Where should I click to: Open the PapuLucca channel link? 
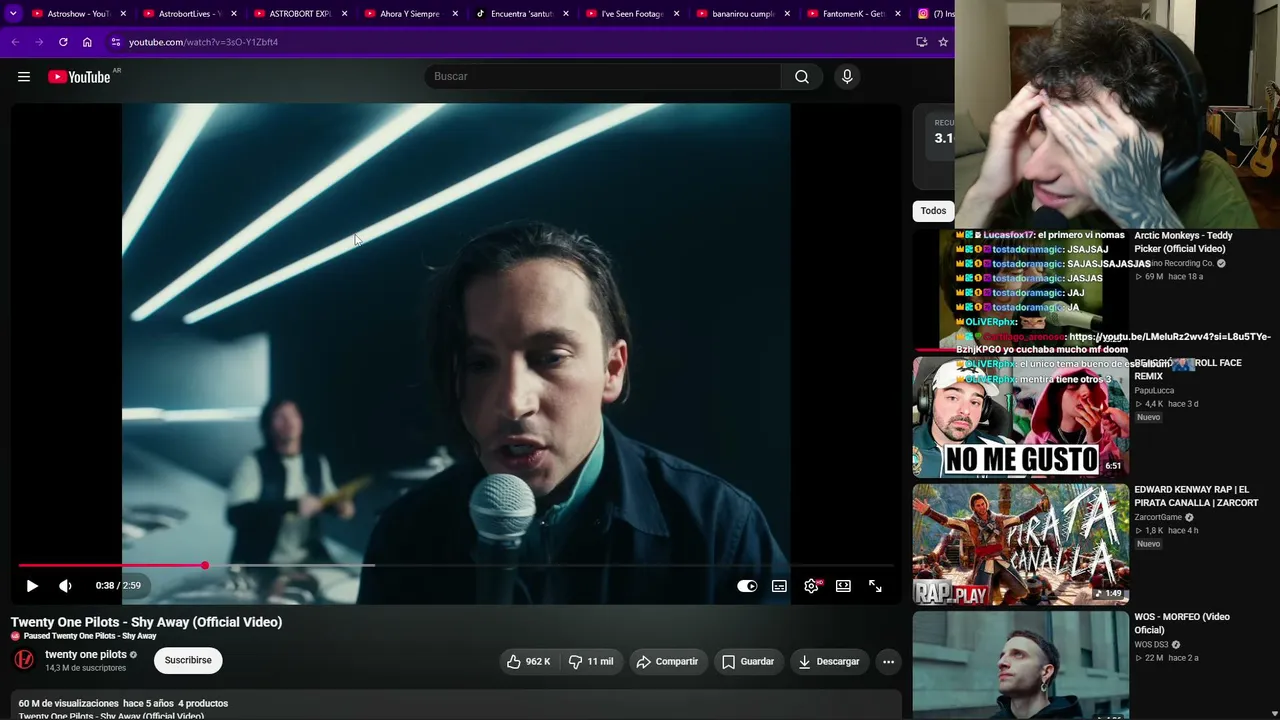(1154, 390)
